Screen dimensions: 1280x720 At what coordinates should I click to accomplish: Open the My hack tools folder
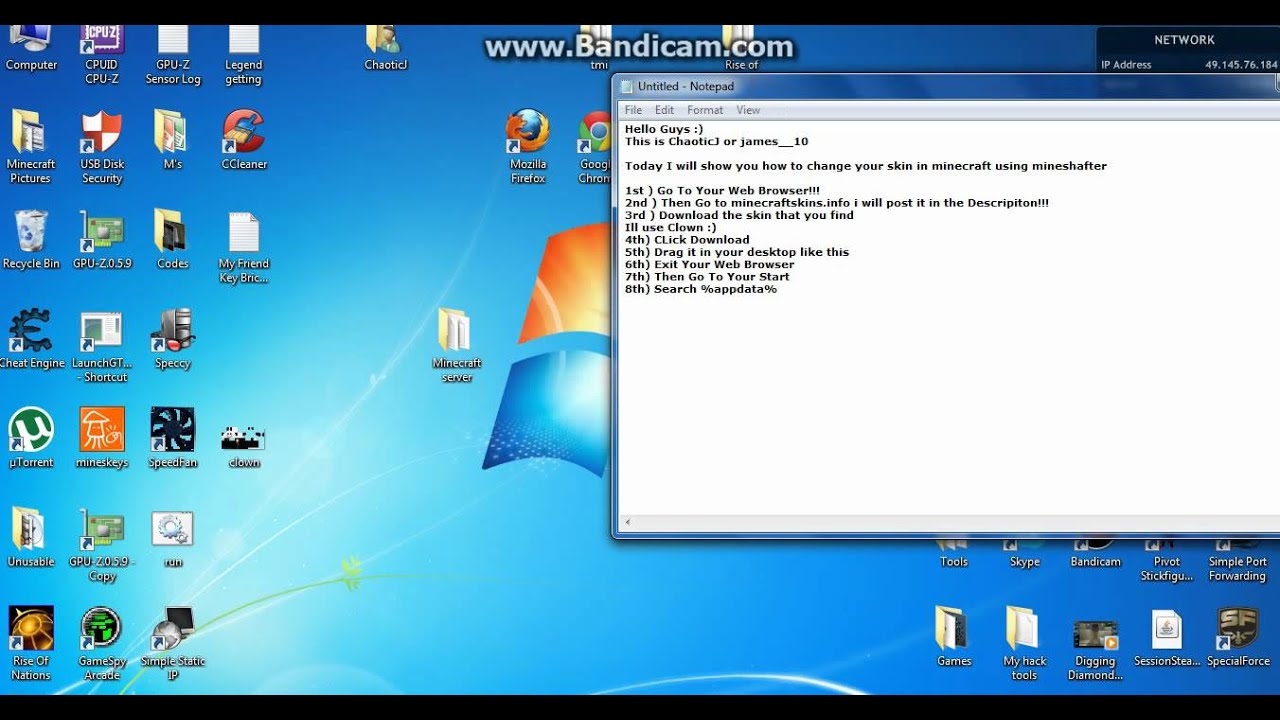(x=1024, y=643)
